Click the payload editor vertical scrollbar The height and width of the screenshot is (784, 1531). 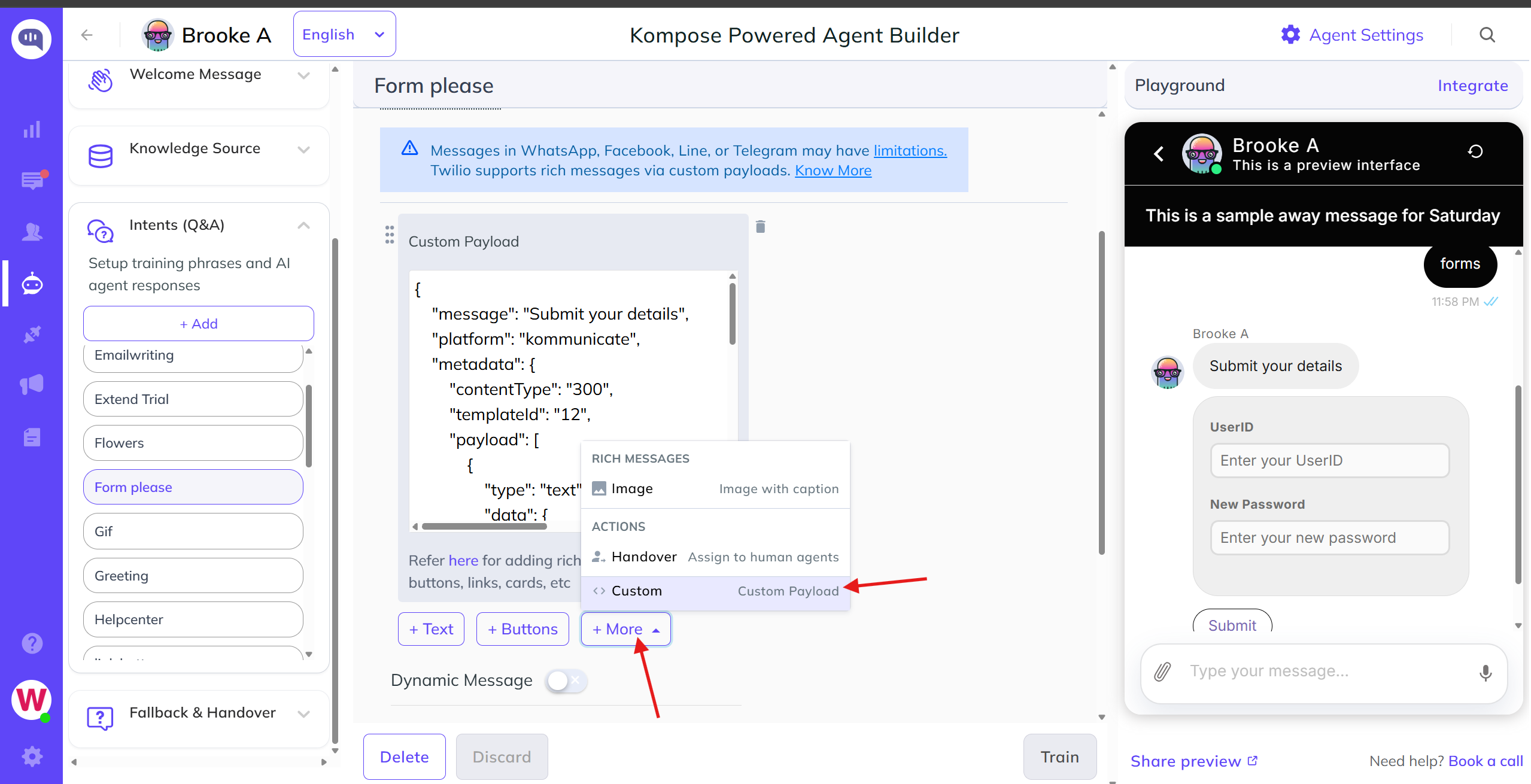point(732,314)
